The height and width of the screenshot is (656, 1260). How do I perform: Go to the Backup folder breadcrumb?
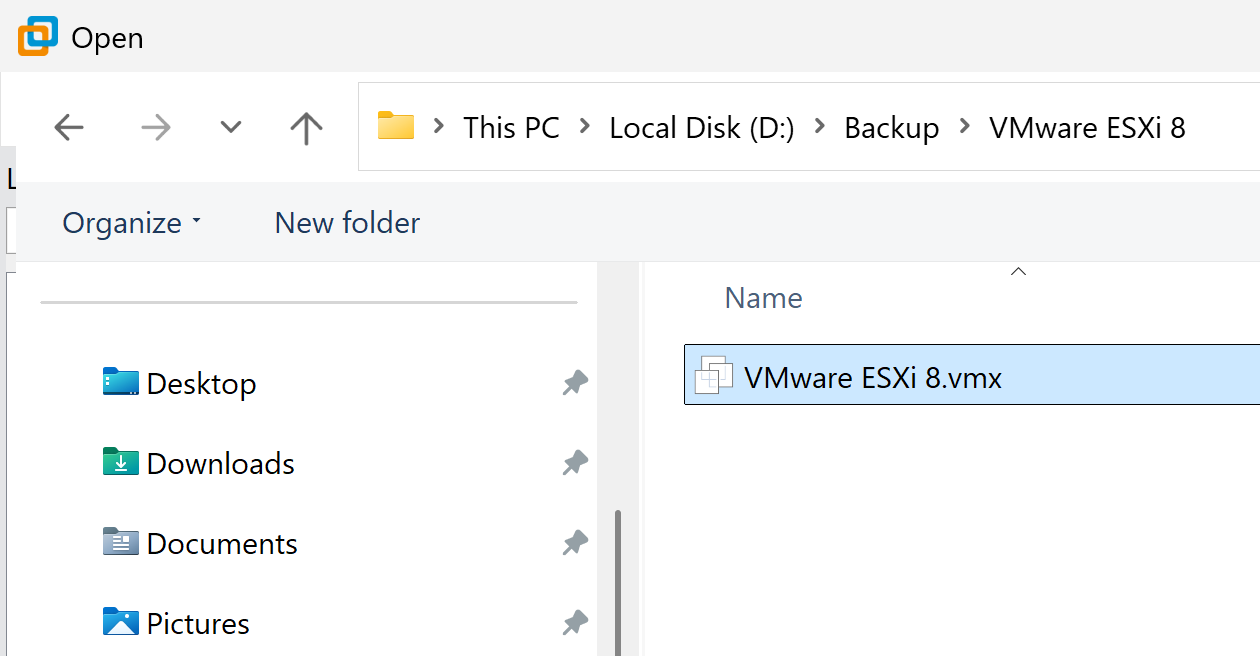tap(891, 128)
